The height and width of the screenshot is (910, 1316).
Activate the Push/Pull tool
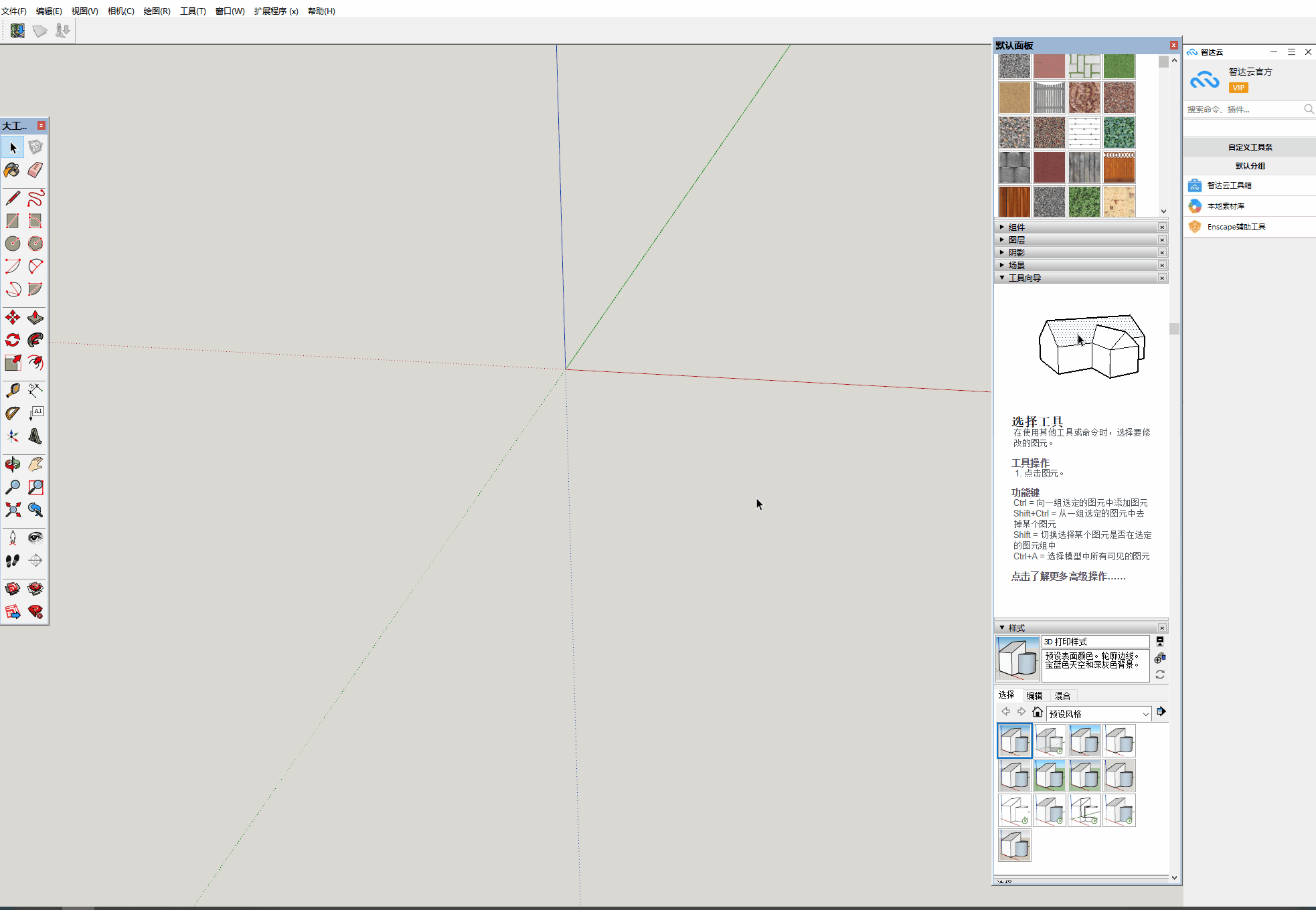tap(35, 317)
